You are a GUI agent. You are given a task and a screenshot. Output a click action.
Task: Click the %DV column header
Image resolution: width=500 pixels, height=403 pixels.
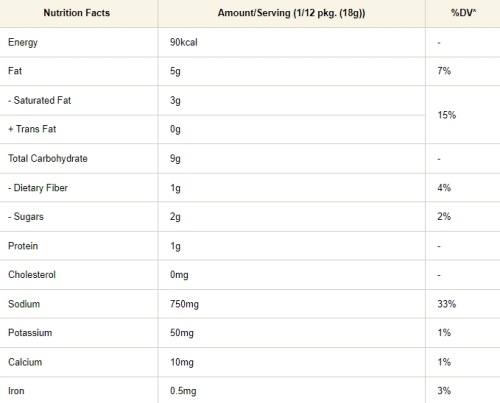tap(463, 13)
